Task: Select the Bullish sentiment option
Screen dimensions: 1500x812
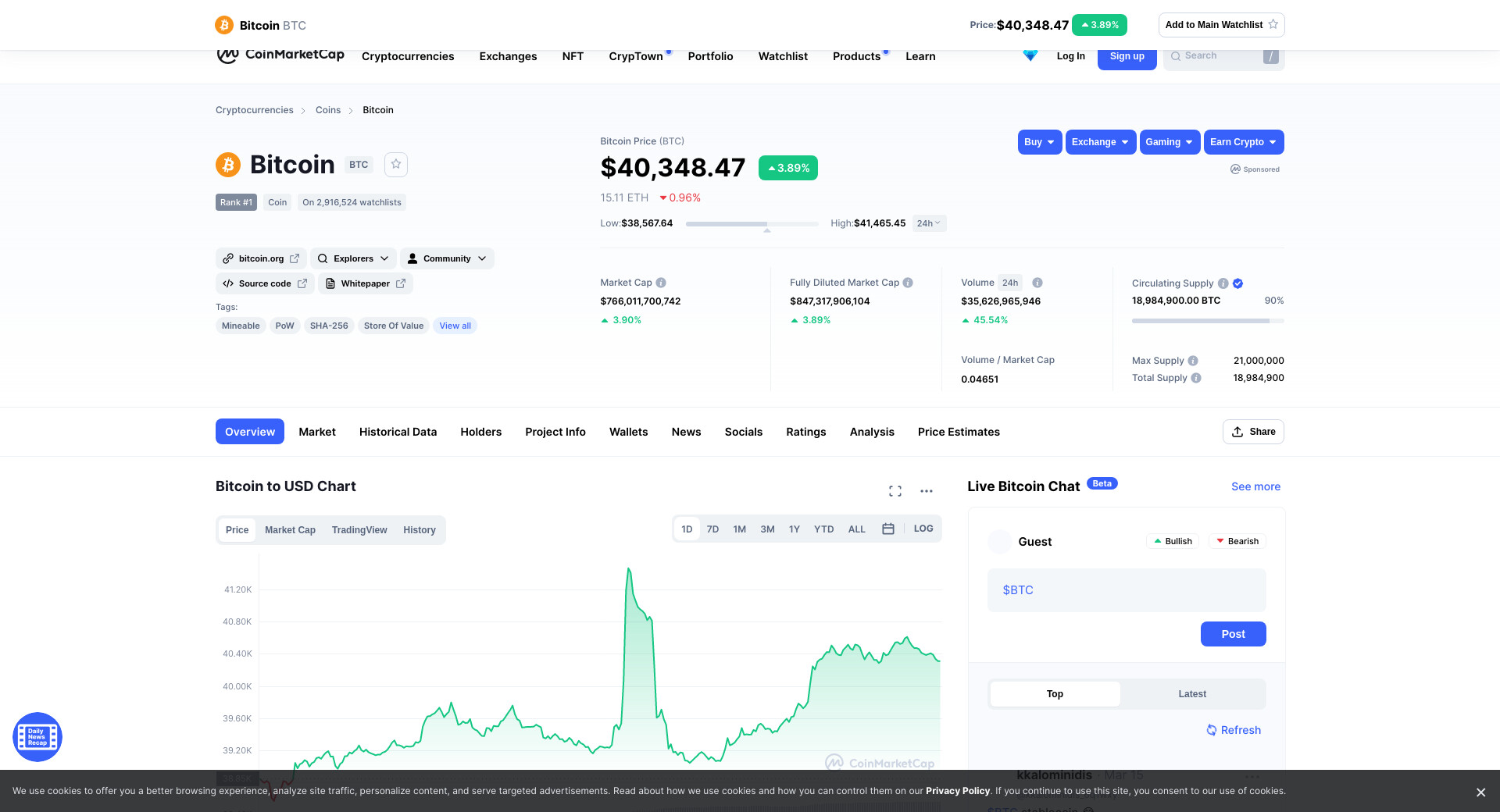Action: click(x=1173, y=541)
